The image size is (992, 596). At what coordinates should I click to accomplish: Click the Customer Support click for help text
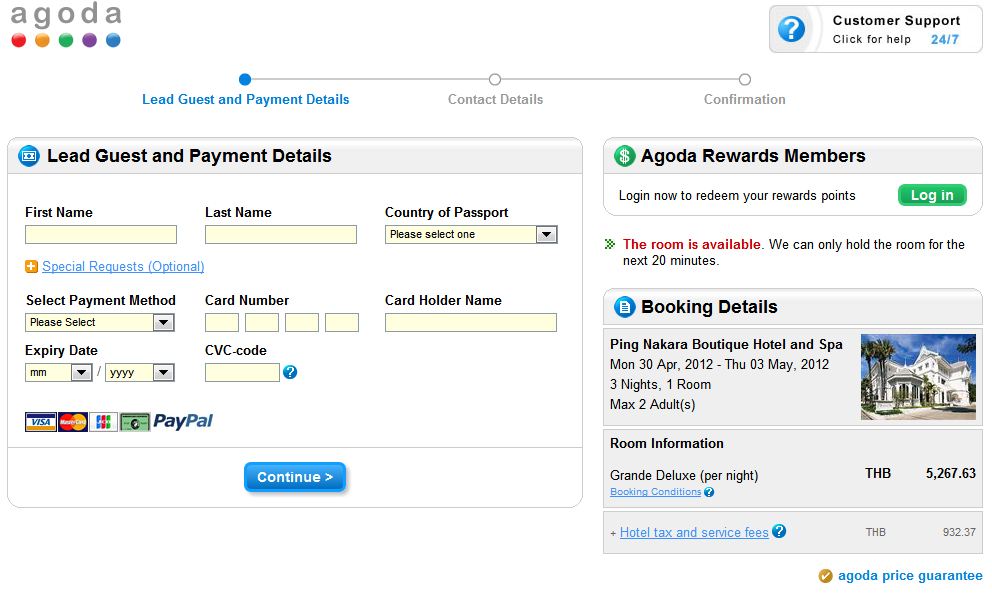872,39
